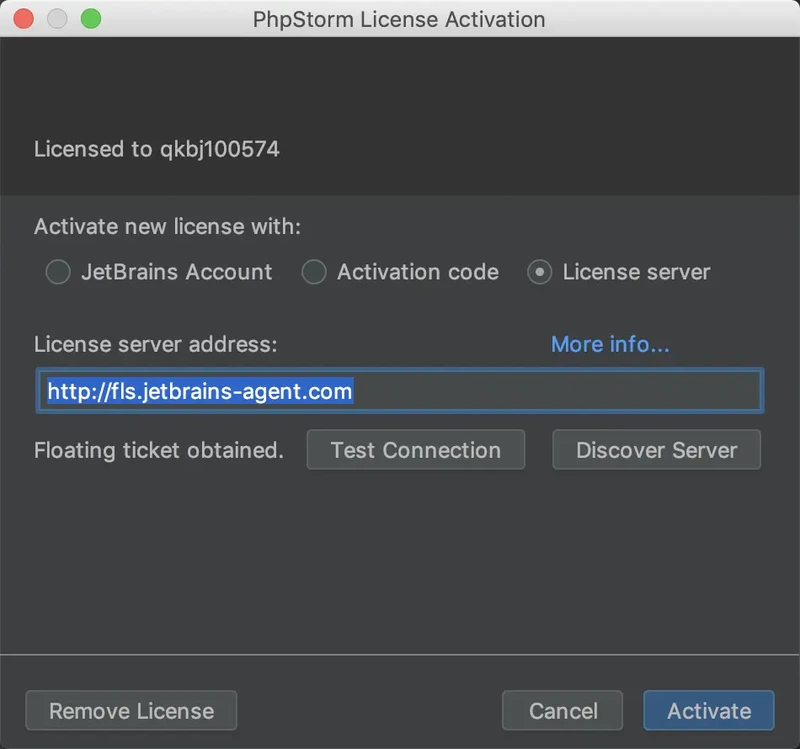This screenshot has height=749, width=800.
Task: Click the separator line above the bottom buttons
Action: pyautogui.click(x=400, y=655)
